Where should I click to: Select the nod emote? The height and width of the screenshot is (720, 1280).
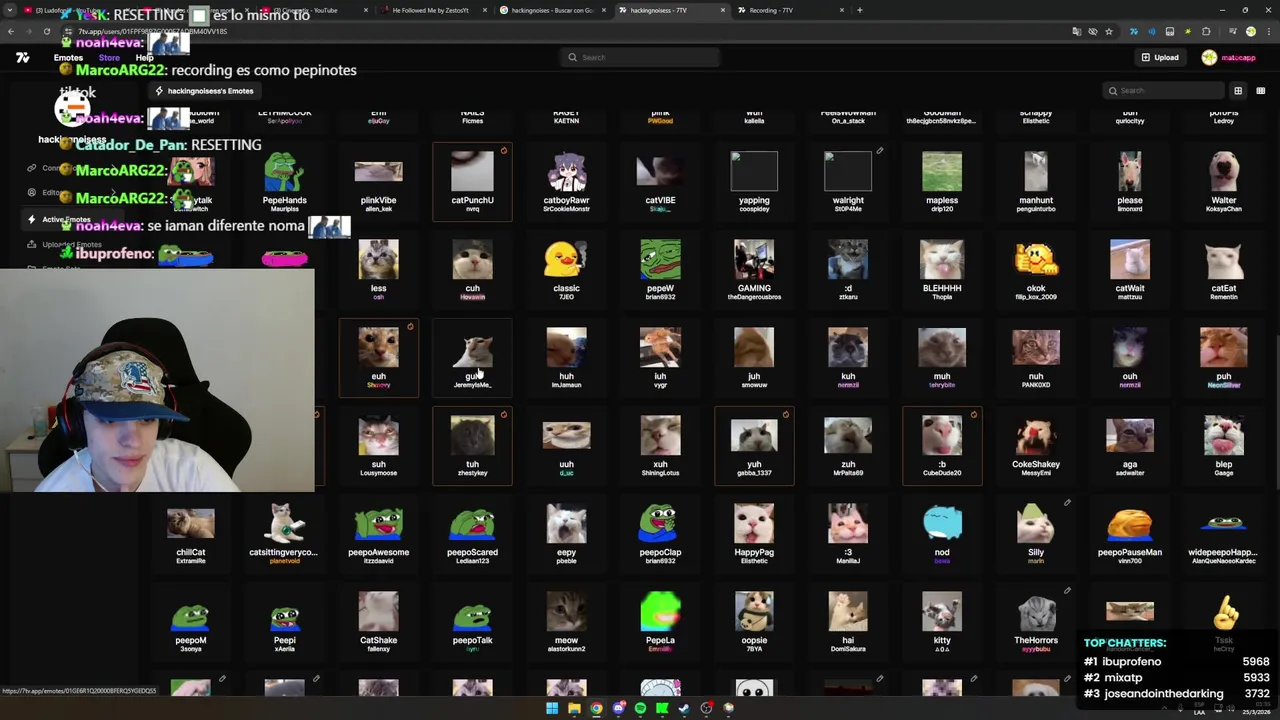click(x=942, y=532)
